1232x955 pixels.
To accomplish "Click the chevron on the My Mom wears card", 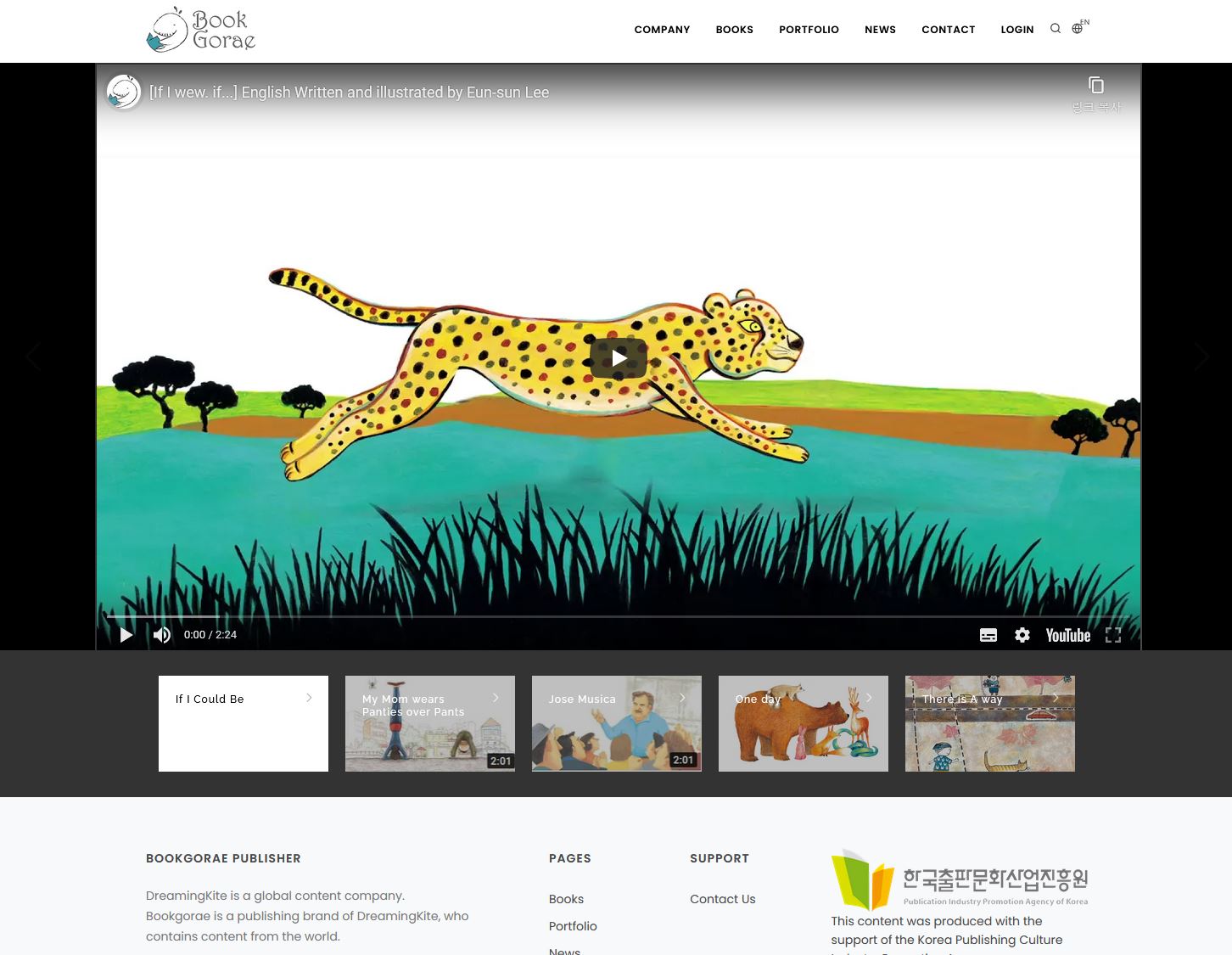I will pos(496,698).
